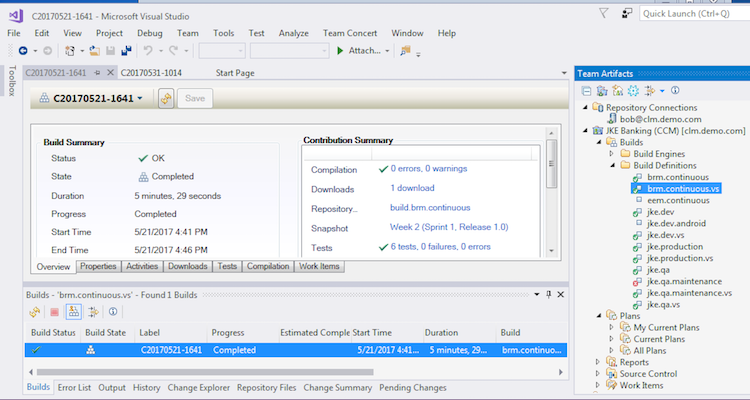
Task: Click the Find in Files toolbar icon
Action: coord(406,51)
